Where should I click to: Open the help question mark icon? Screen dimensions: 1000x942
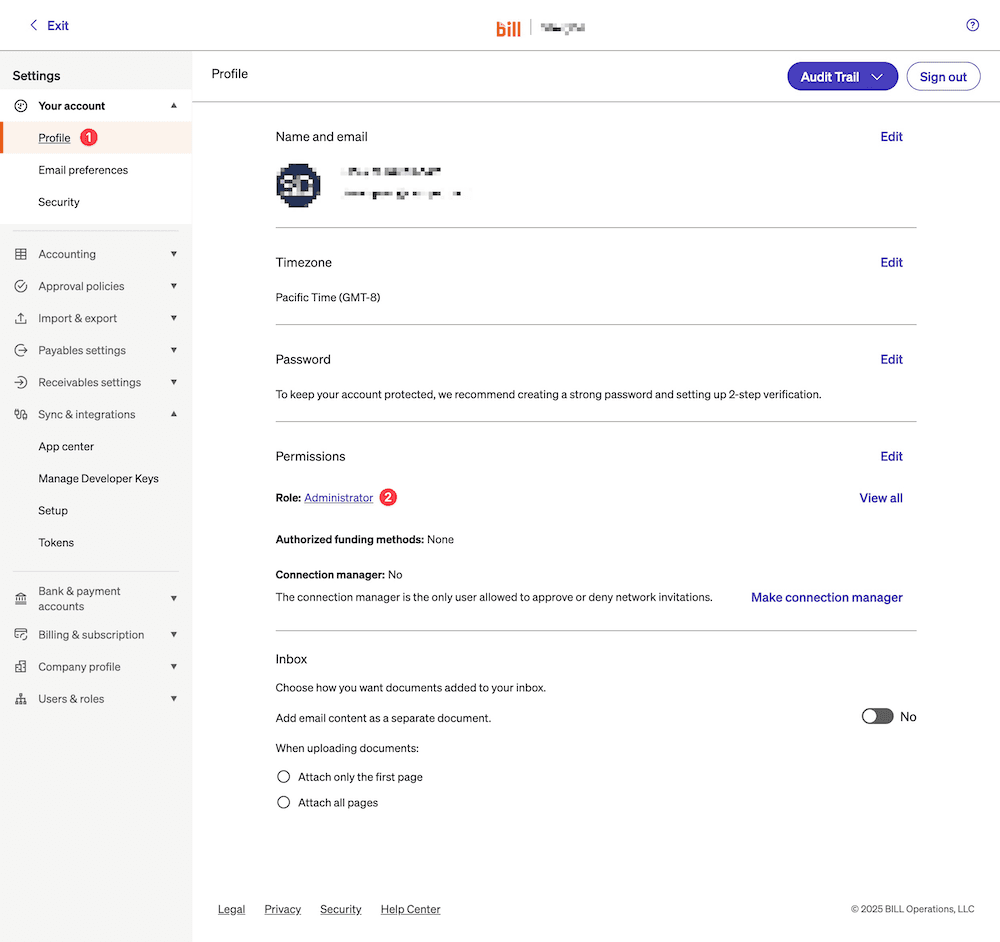(972, 24)
